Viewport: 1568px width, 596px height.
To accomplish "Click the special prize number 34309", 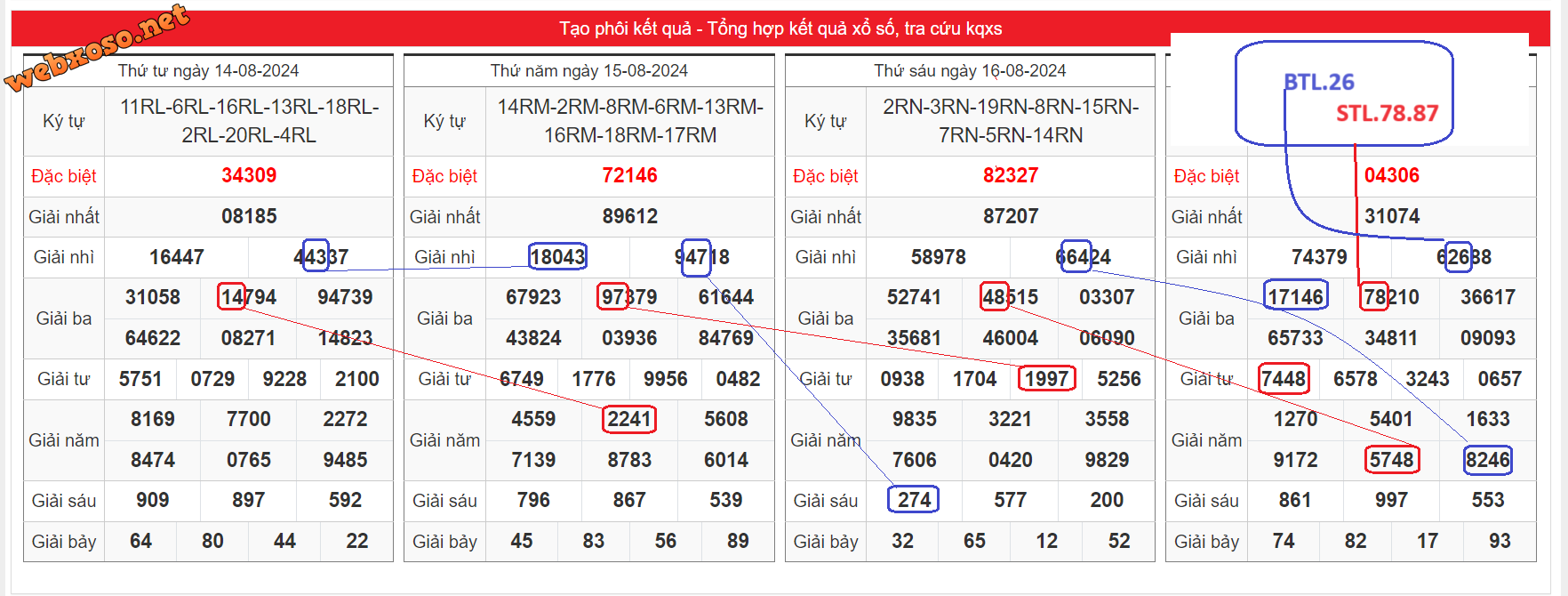I will 249,175.
